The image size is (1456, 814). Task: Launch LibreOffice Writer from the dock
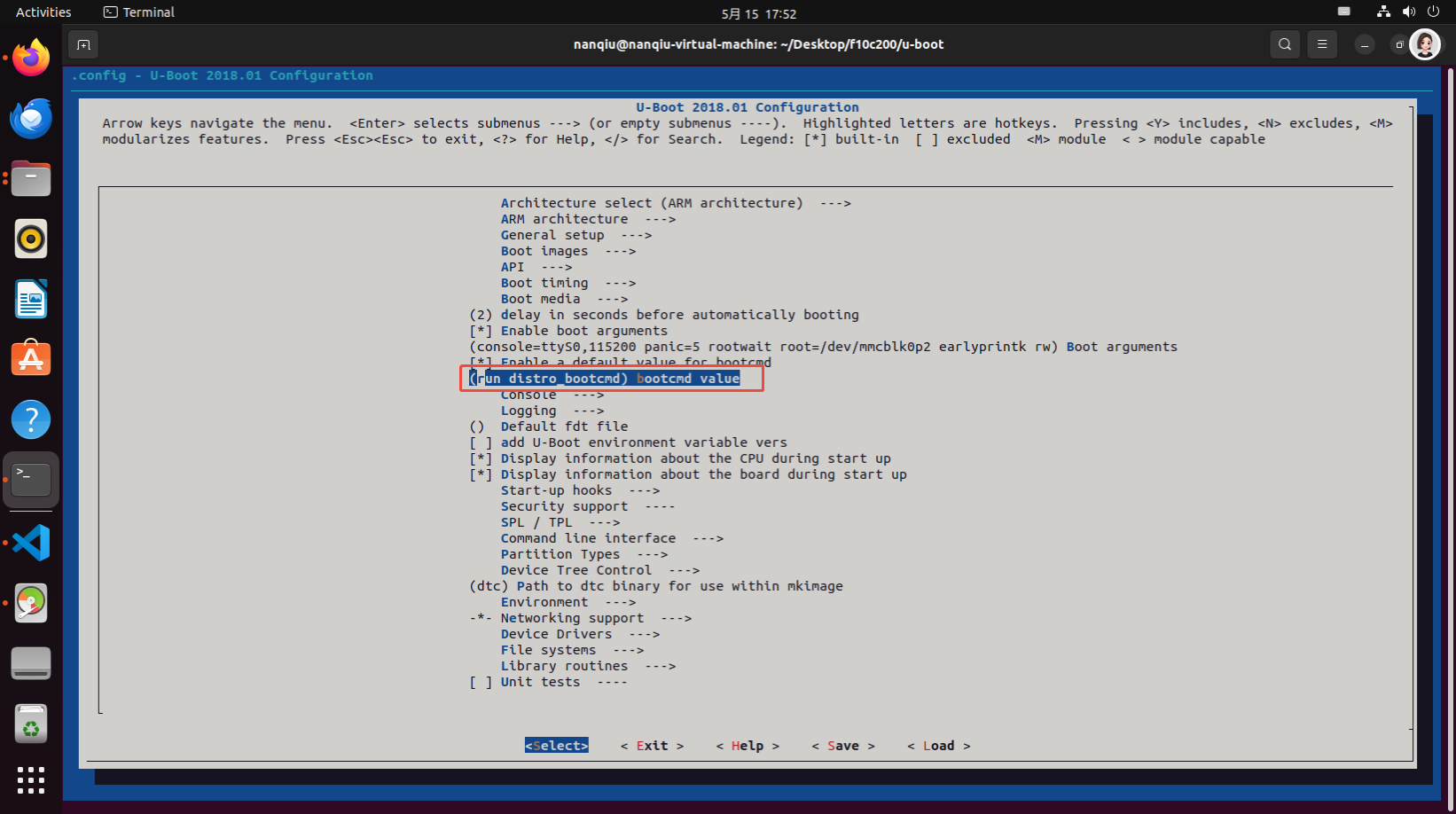31,299
